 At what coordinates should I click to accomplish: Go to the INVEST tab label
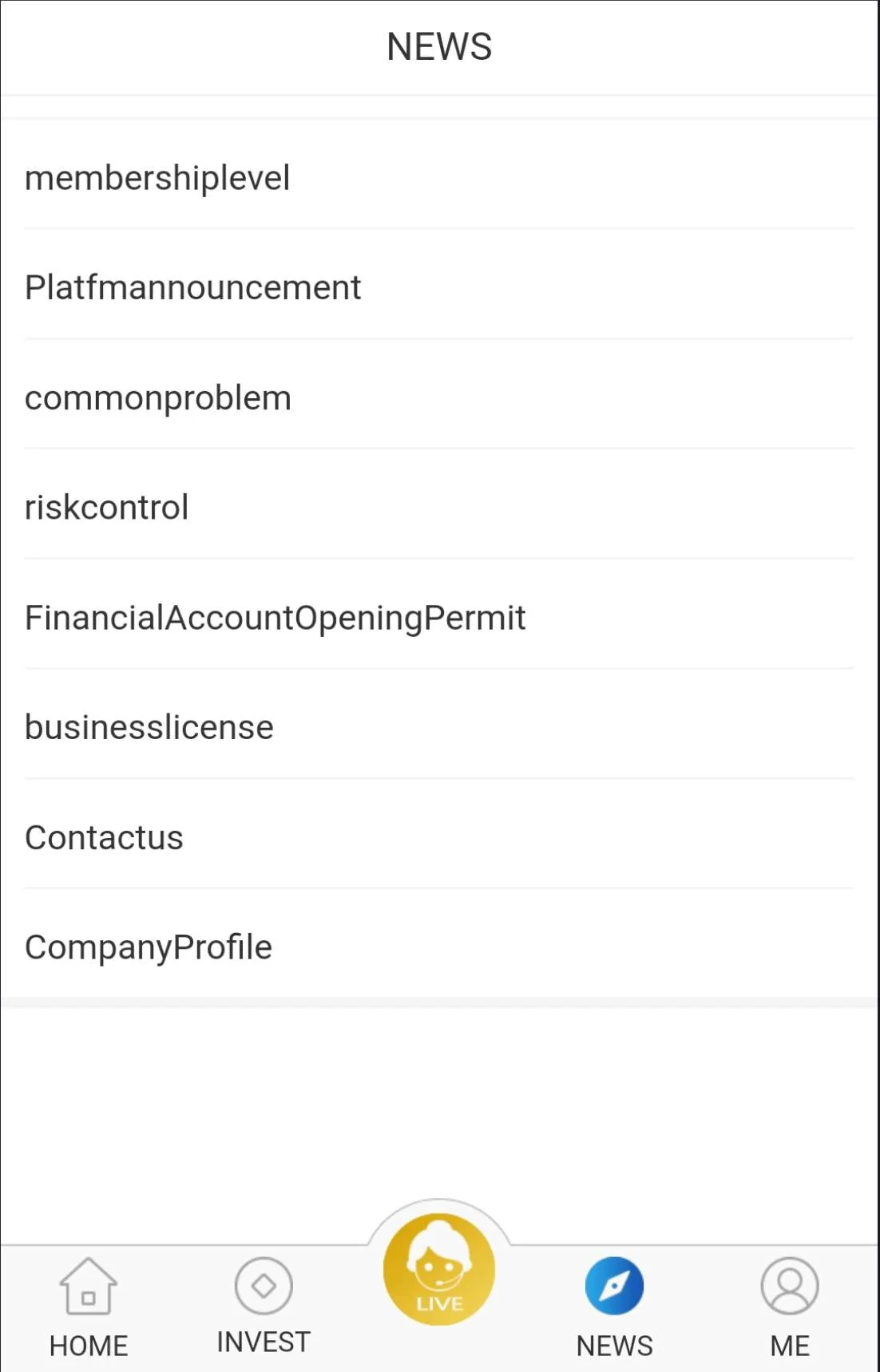pyautogui.click(x=264, y=1342)
